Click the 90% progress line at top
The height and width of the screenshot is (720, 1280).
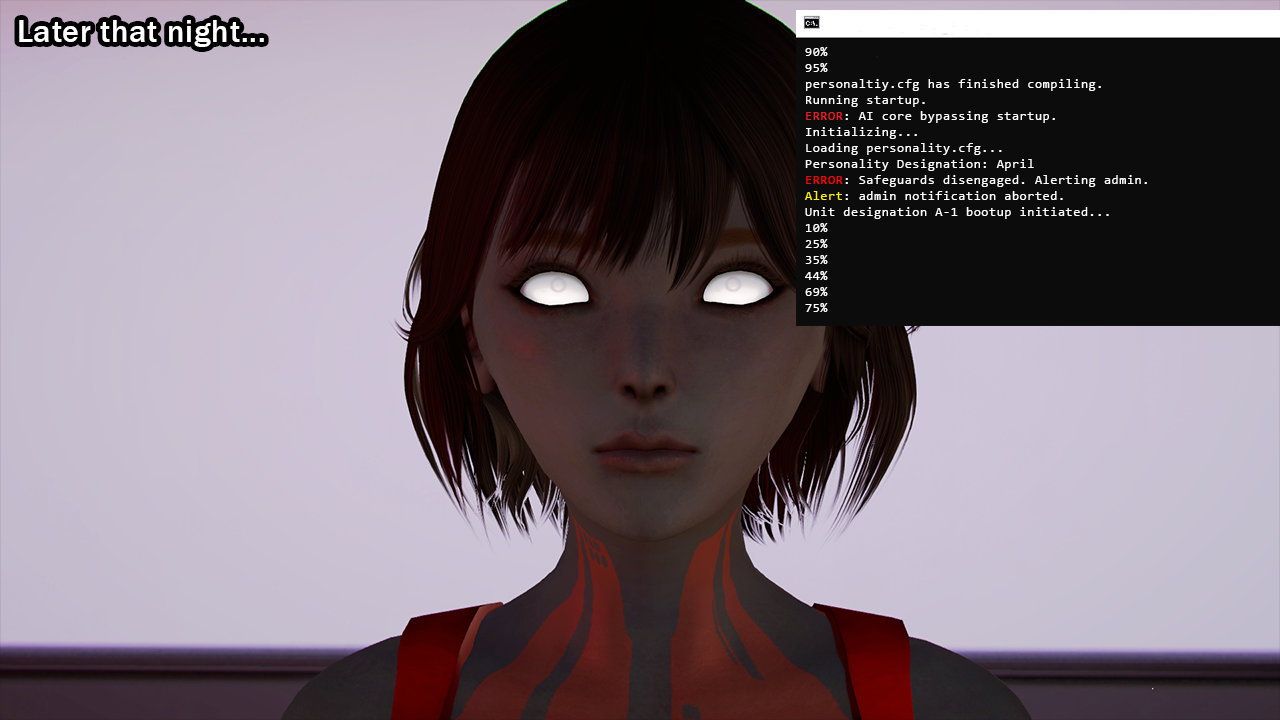(816, 52)
